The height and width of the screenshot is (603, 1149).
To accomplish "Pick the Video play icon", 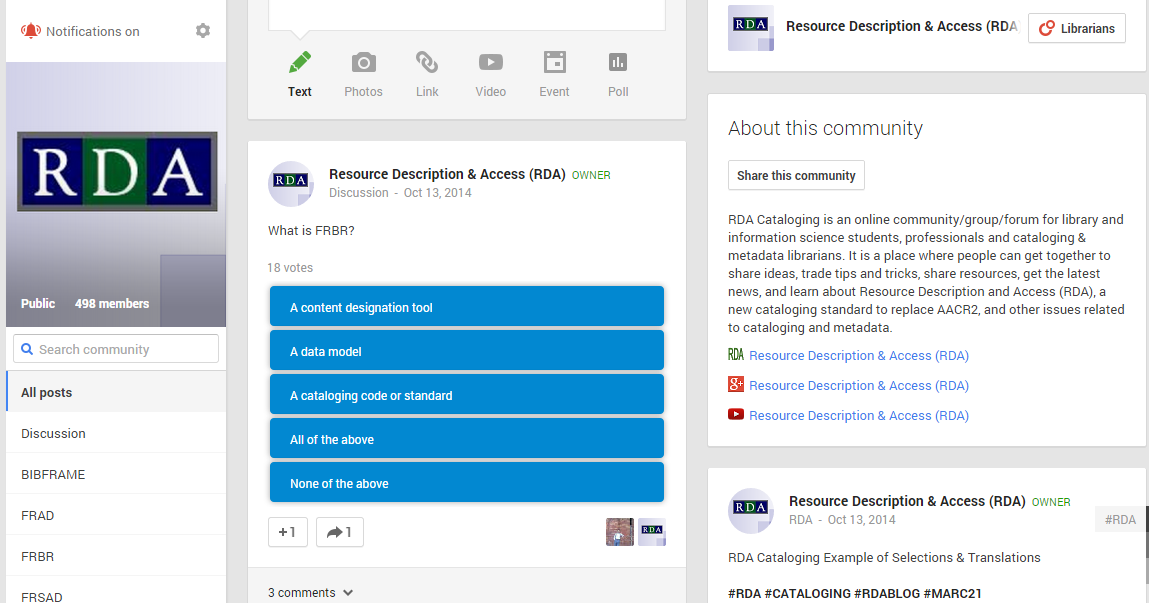I will point(491,62).
